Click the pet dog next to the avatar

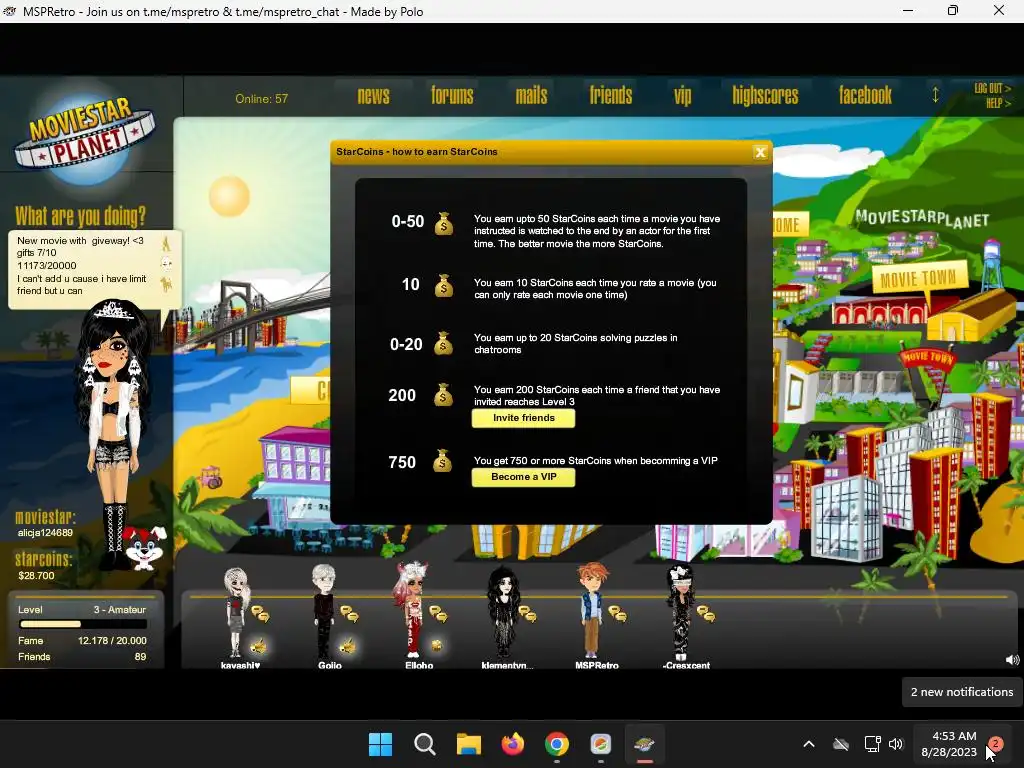tap(144, 547)
